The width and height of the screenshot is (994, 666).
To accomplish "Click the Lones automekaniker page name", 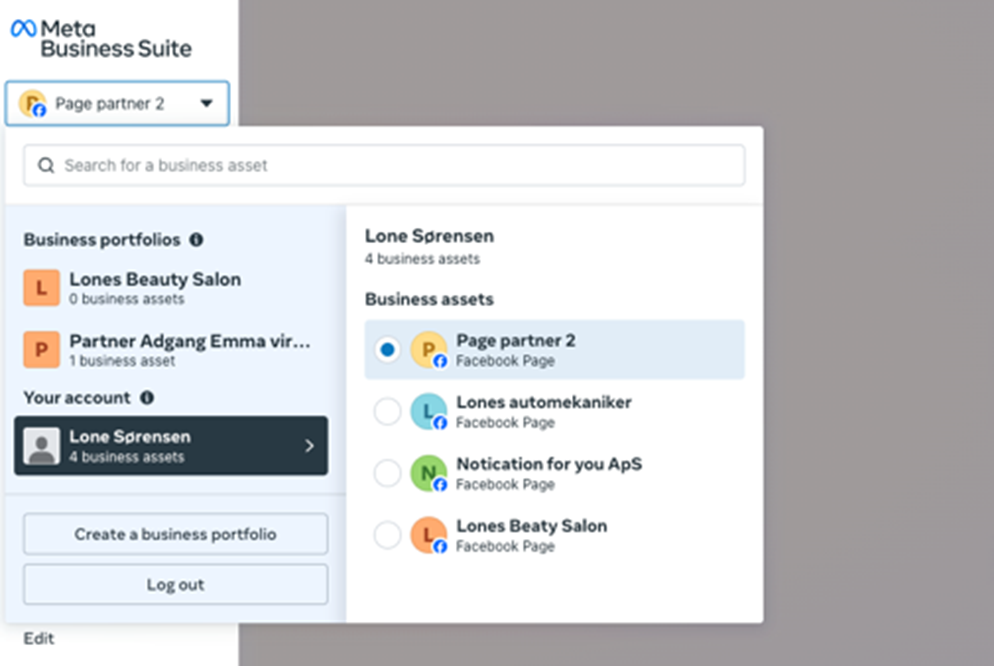I will (x=544, y=402).
